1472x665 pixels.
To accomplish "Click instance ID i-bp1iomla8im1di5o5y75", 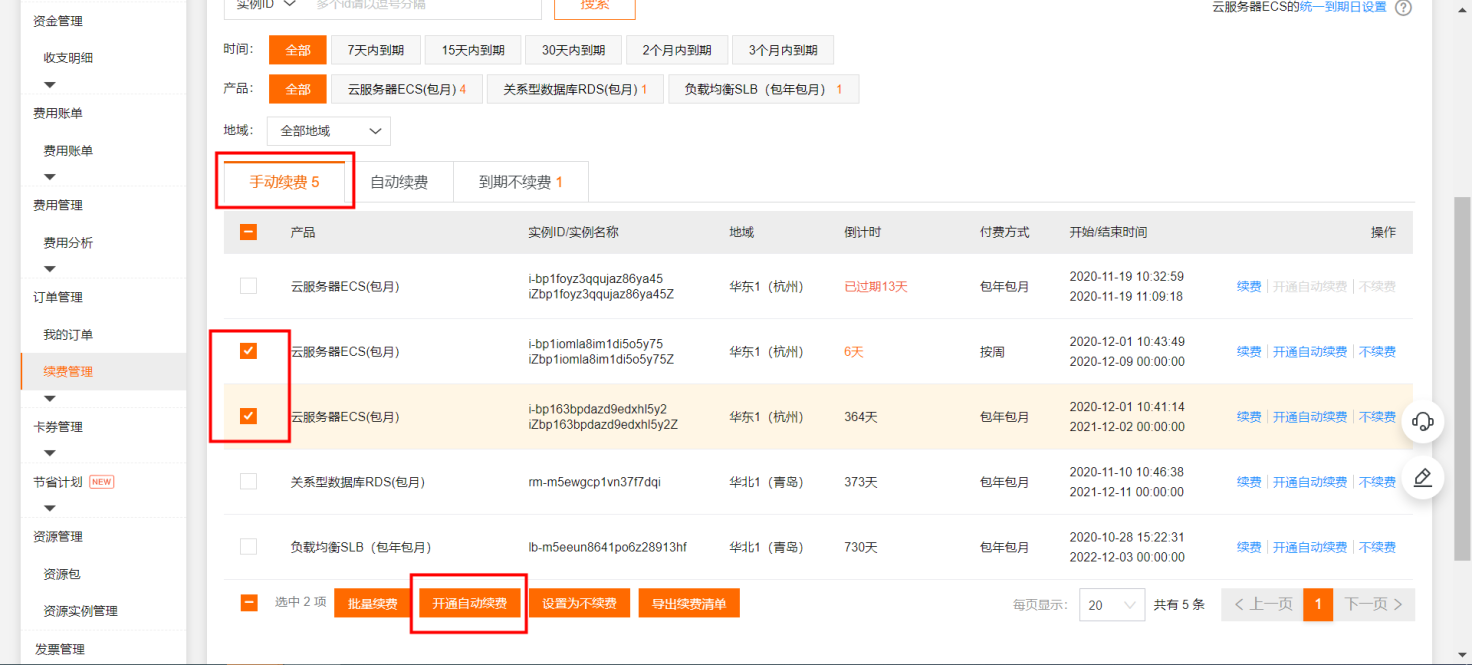I will tap(596, 344).
